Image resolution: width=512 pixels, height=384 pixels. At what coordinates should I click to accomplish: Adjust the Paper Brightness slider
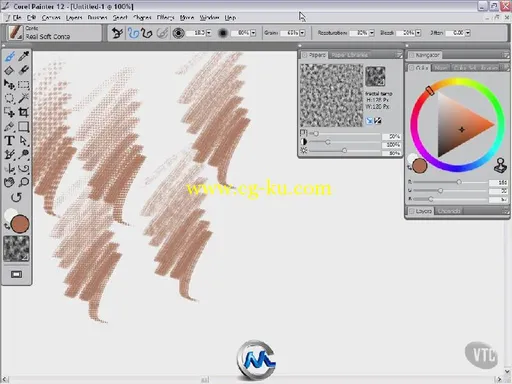point(345,151)
